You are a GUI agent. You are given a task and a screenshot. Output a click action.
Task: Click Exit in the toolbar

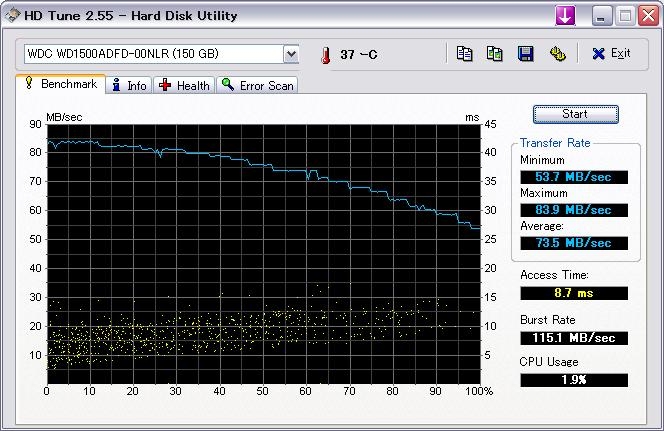pos(611,54)
